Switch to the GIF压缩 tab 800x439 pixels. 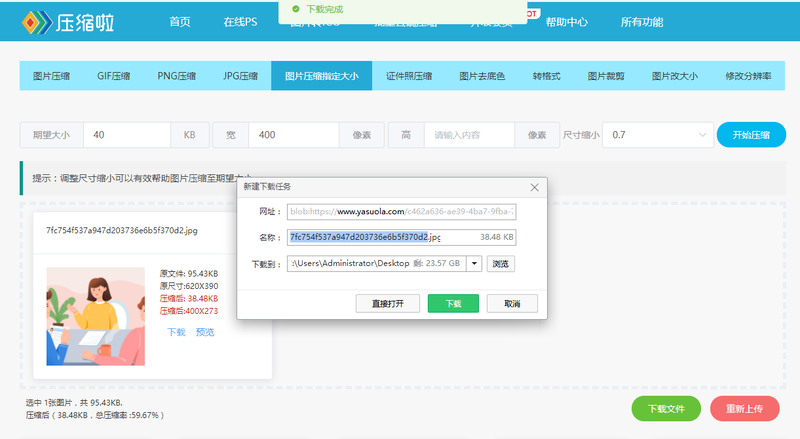[x=113, y=76]
